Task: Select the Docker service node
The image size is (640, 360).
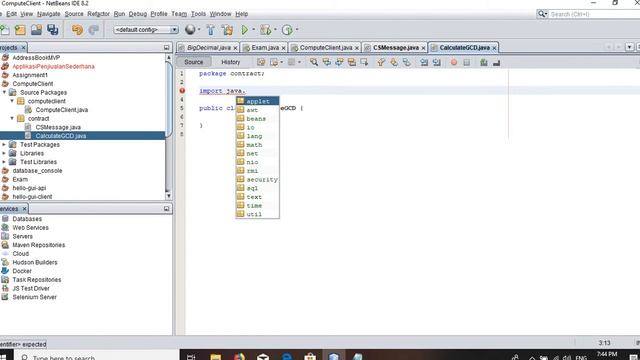Action: pos(22,271)
